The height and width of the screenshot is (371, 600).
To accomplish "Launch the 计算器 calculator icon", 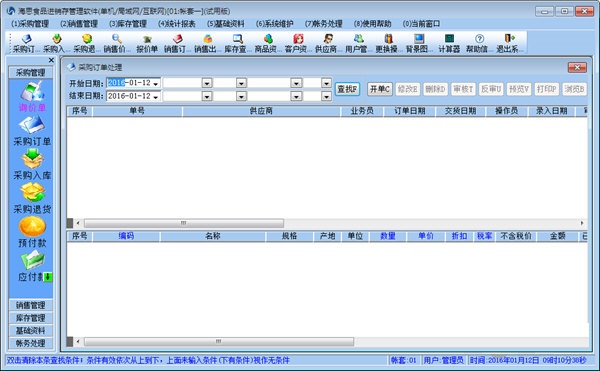I will pos(448,43).
